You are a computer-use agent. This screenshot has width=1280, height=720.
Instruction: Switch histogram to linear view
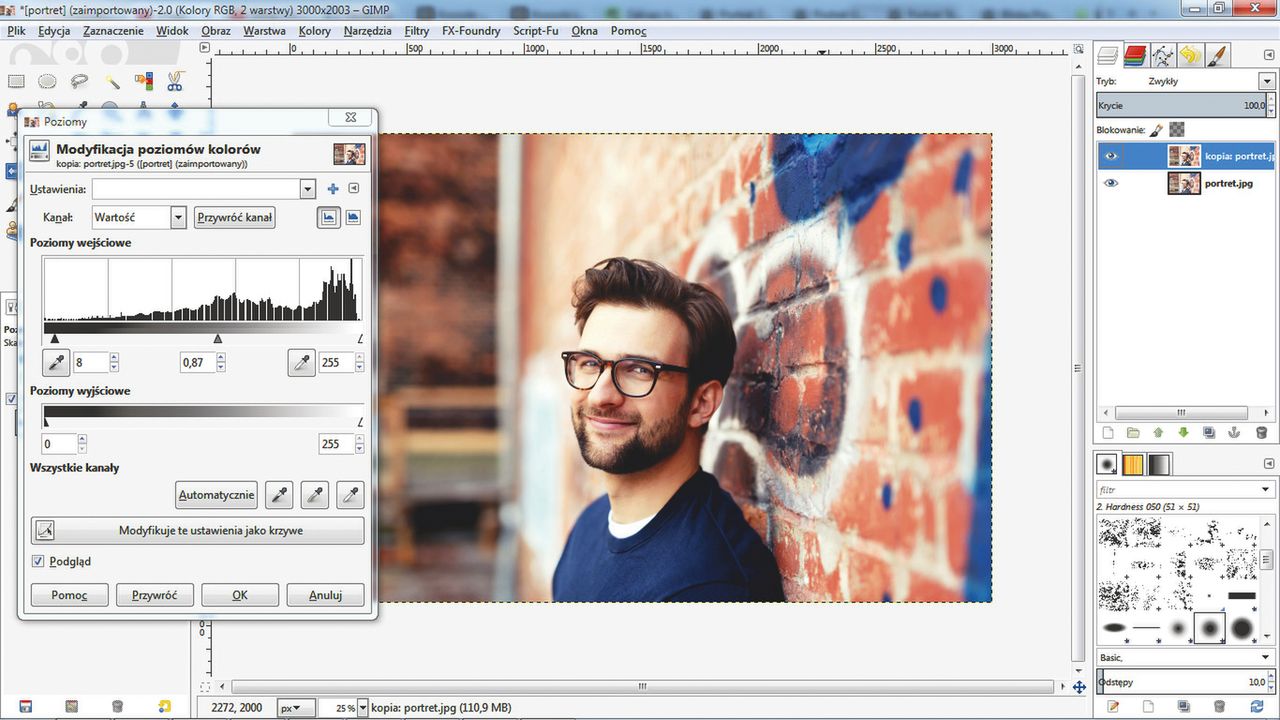329,217
